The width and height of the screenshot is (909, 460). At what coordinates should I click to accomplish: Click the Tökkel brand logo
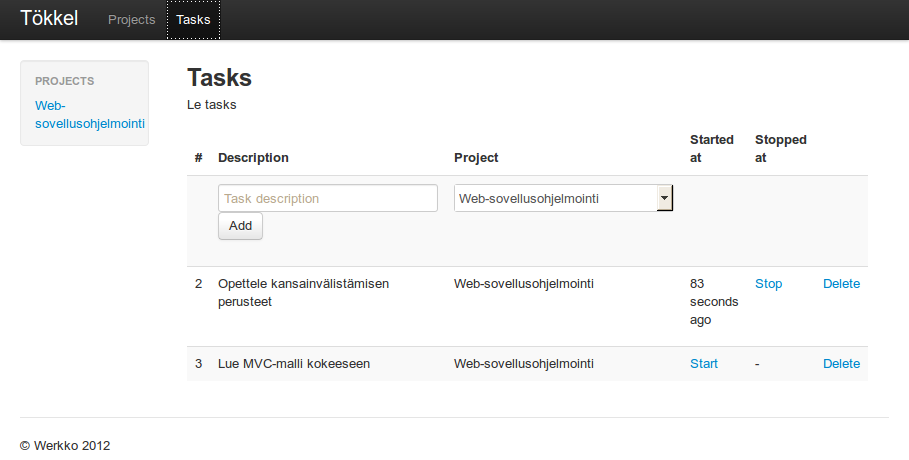coord(49,19)
